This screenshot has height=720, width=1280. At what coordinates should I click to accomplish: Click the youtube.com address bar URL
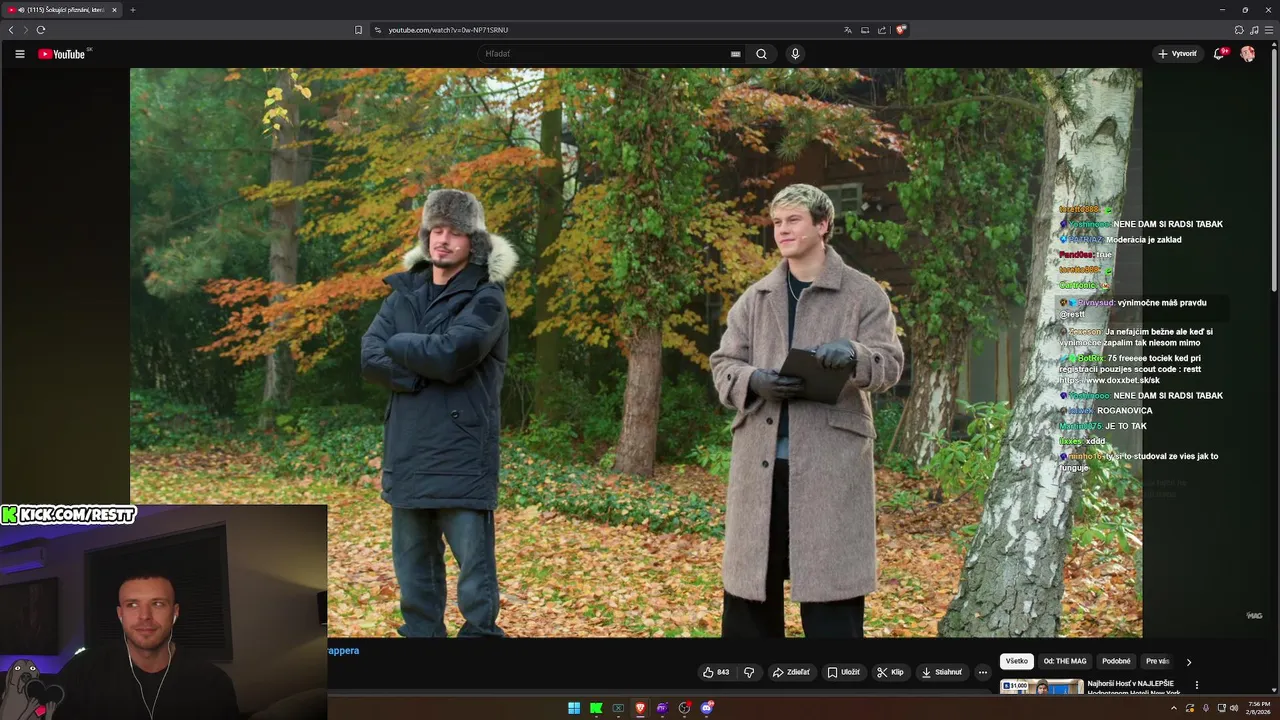click(x=448, y=30)
